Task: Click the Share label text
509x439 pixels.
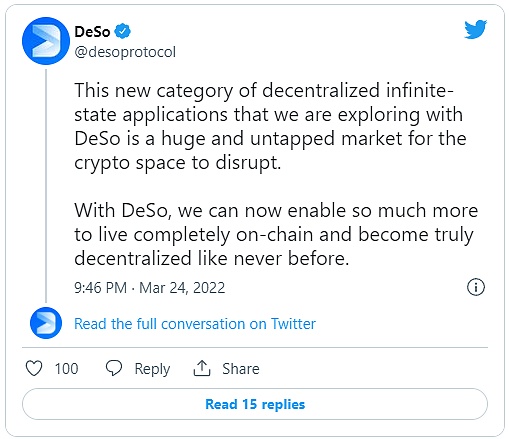Action: 241,369
